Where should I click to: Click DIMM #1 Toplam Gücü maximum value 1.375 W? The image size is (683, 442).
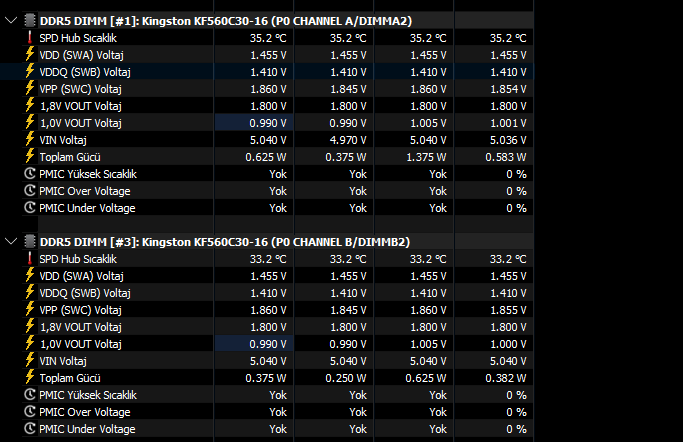pyautogui.click(x=426, y=157)
